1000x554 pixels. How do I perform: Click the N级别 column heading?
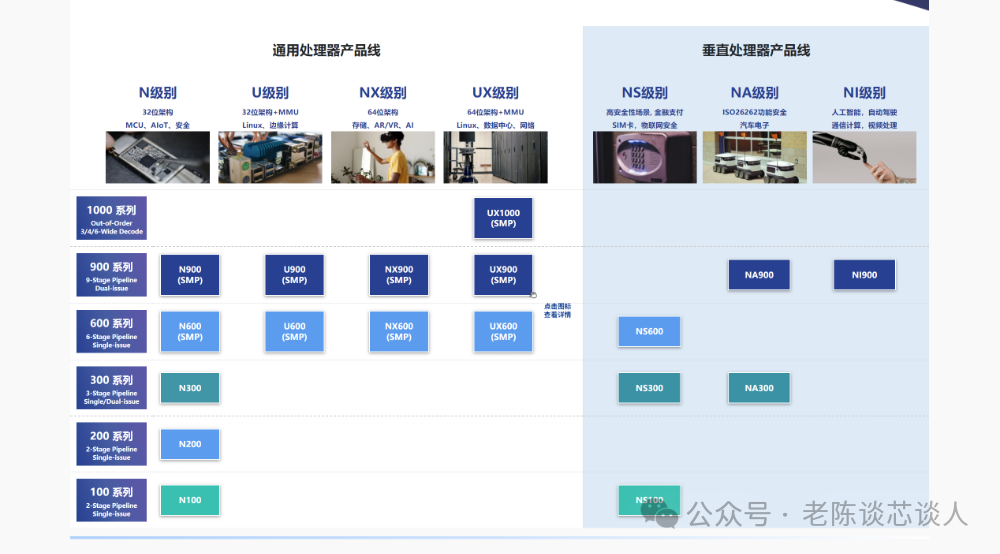click(158, 93)
